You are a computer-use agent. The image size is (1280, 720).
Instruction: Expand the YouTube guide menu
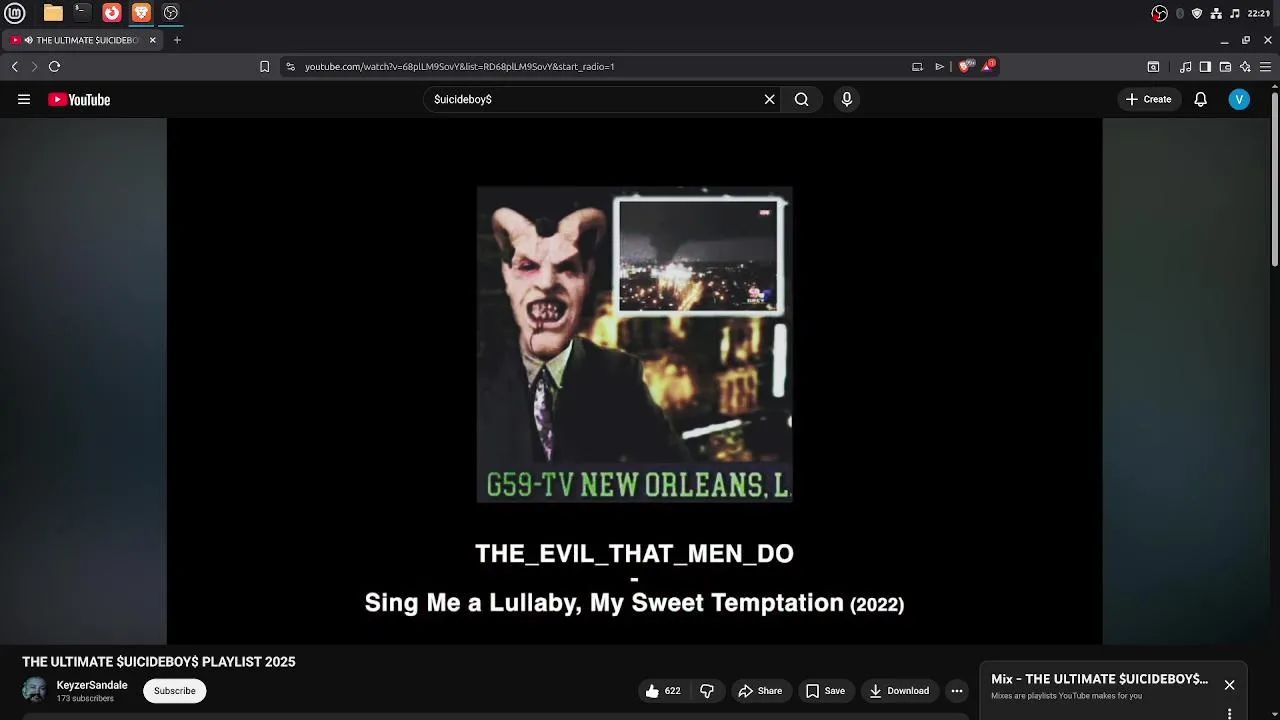point(24,99)
